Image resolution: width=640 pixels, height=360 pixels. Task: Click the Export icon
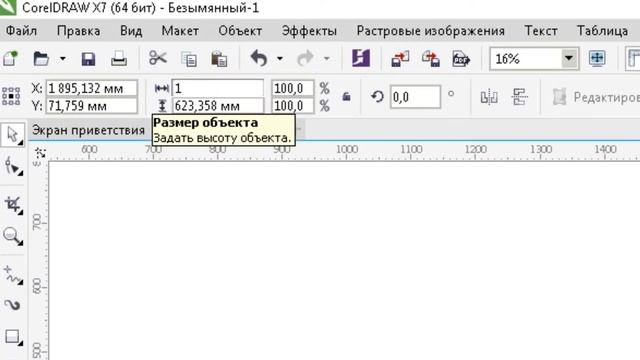click(x=431, y=59)
